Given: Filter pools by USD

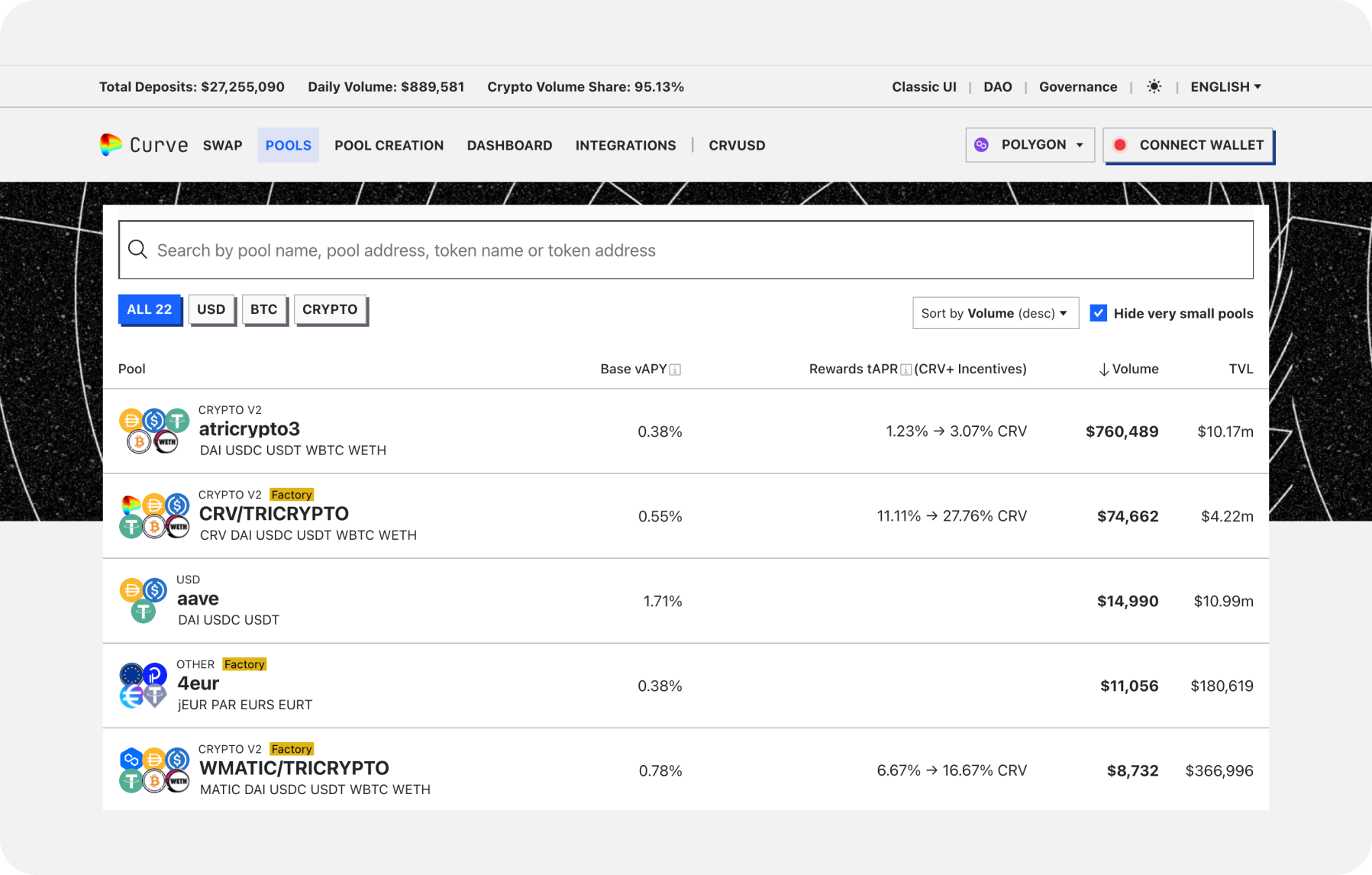Looking at the screenshot, I should pyautogui.click(x=211, y=309).
